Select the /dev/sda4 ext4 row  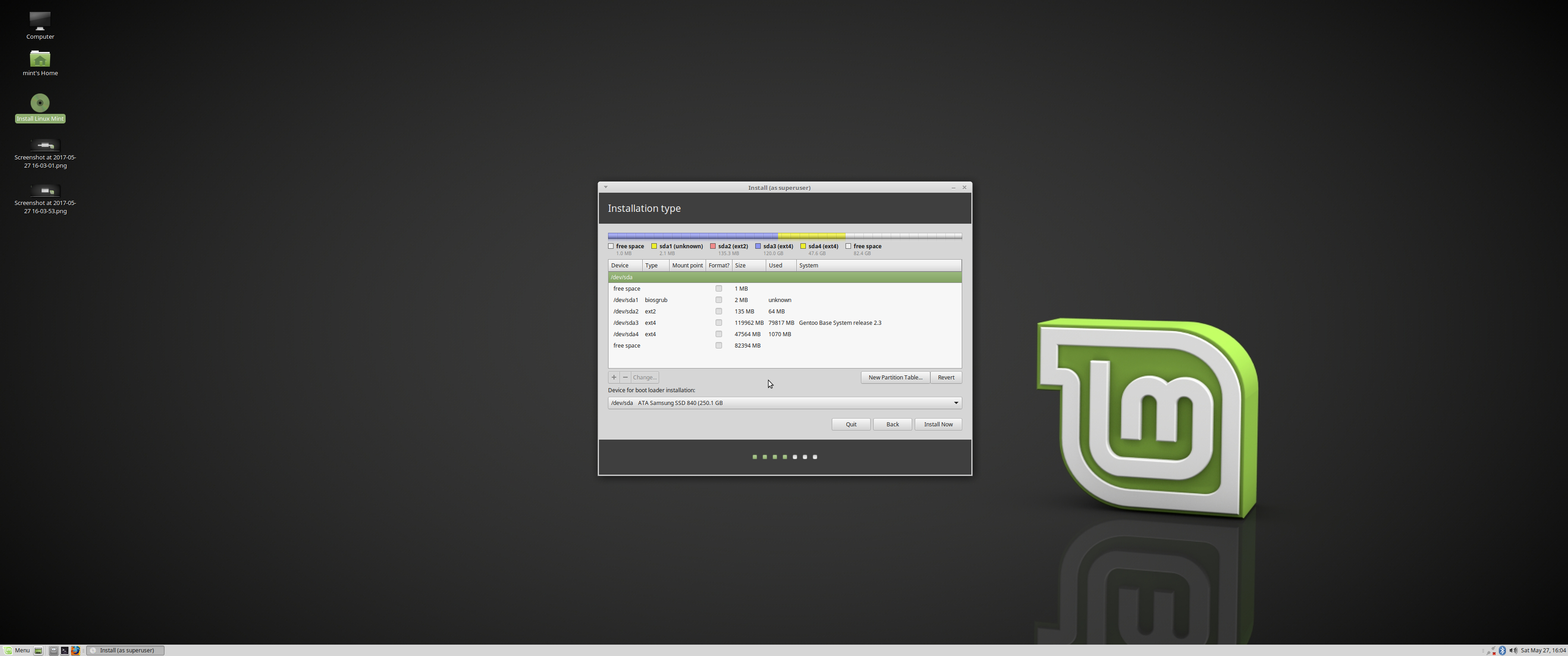click(784, 334)
